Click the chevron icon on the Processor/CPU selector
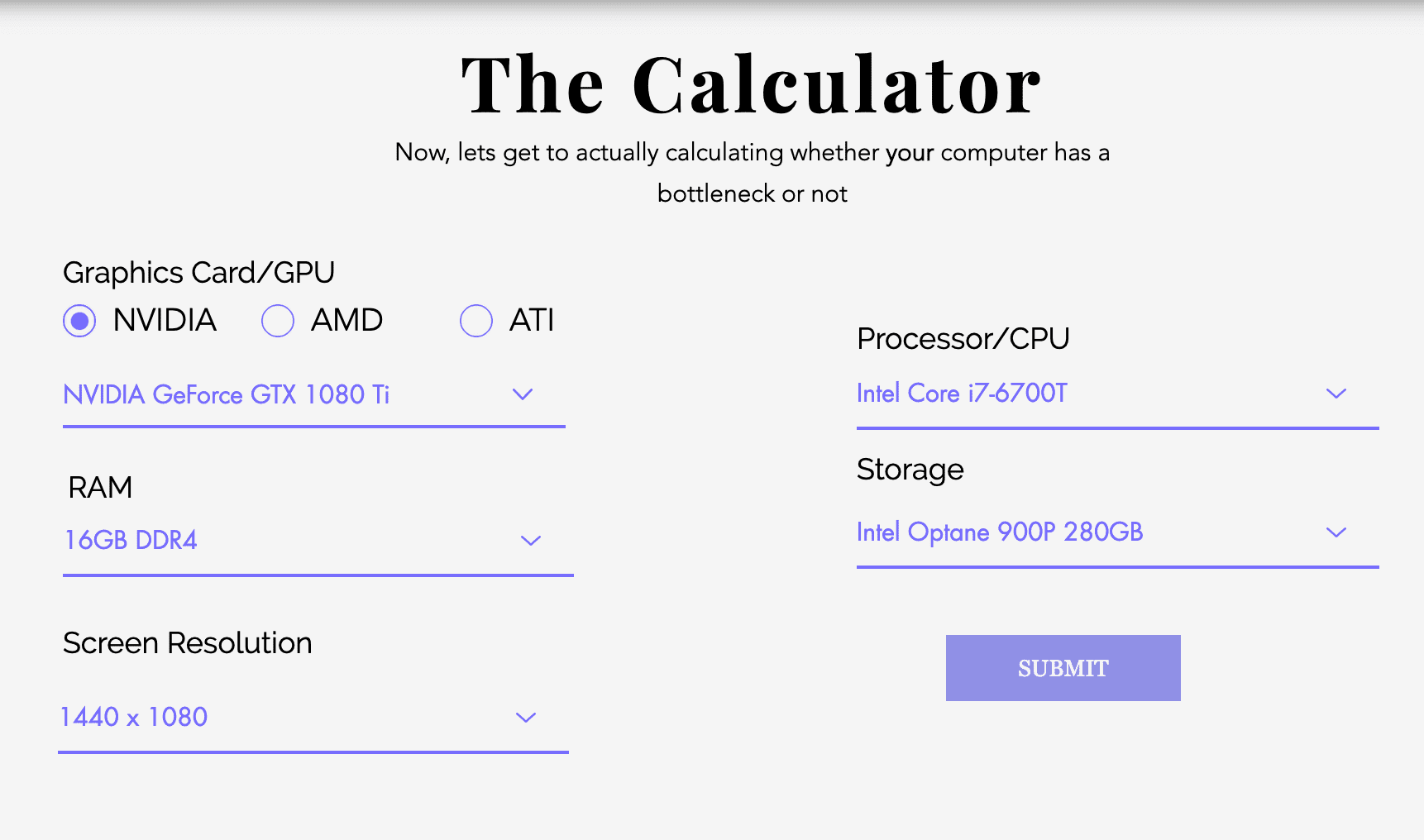Screen dimensions: 1424x840 [1336, 394]
